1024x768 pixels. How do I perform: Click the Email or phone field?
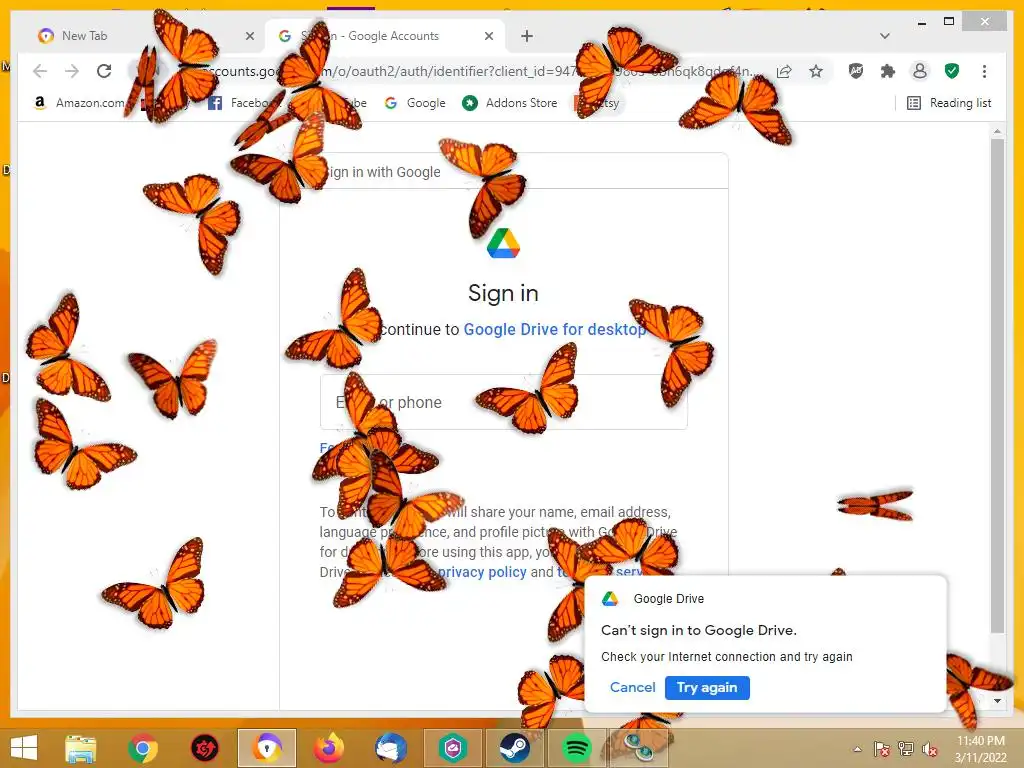click(x=504, y=402)
